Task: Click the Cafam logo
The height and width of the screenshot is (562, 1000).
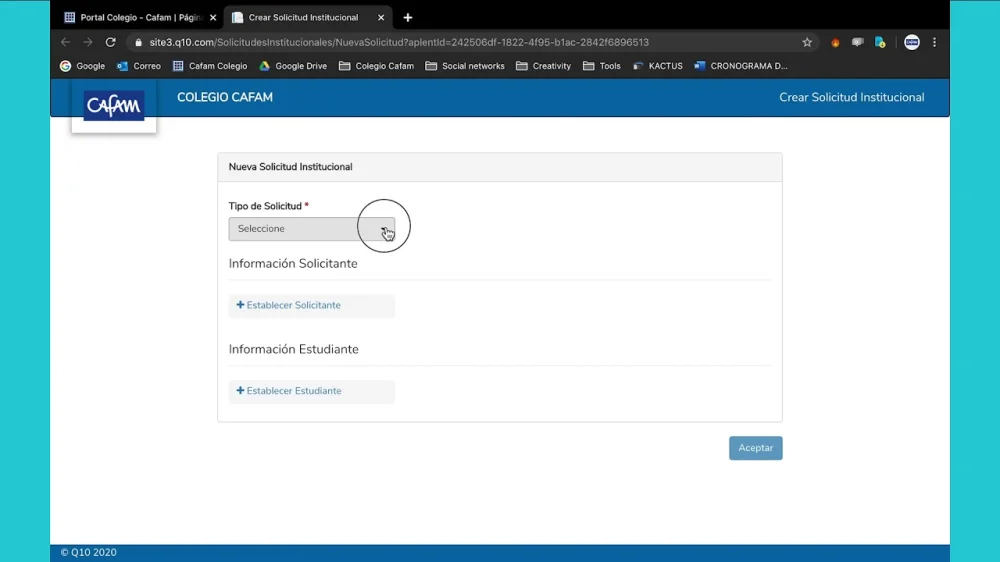Action: (114, 105)
